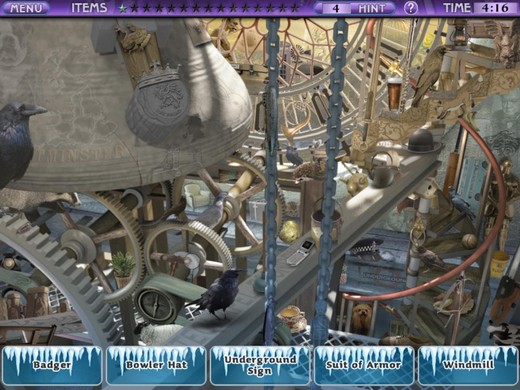This screenshot has width=520, height=390.
Task: Select the Badger item card
Action: 52,365
